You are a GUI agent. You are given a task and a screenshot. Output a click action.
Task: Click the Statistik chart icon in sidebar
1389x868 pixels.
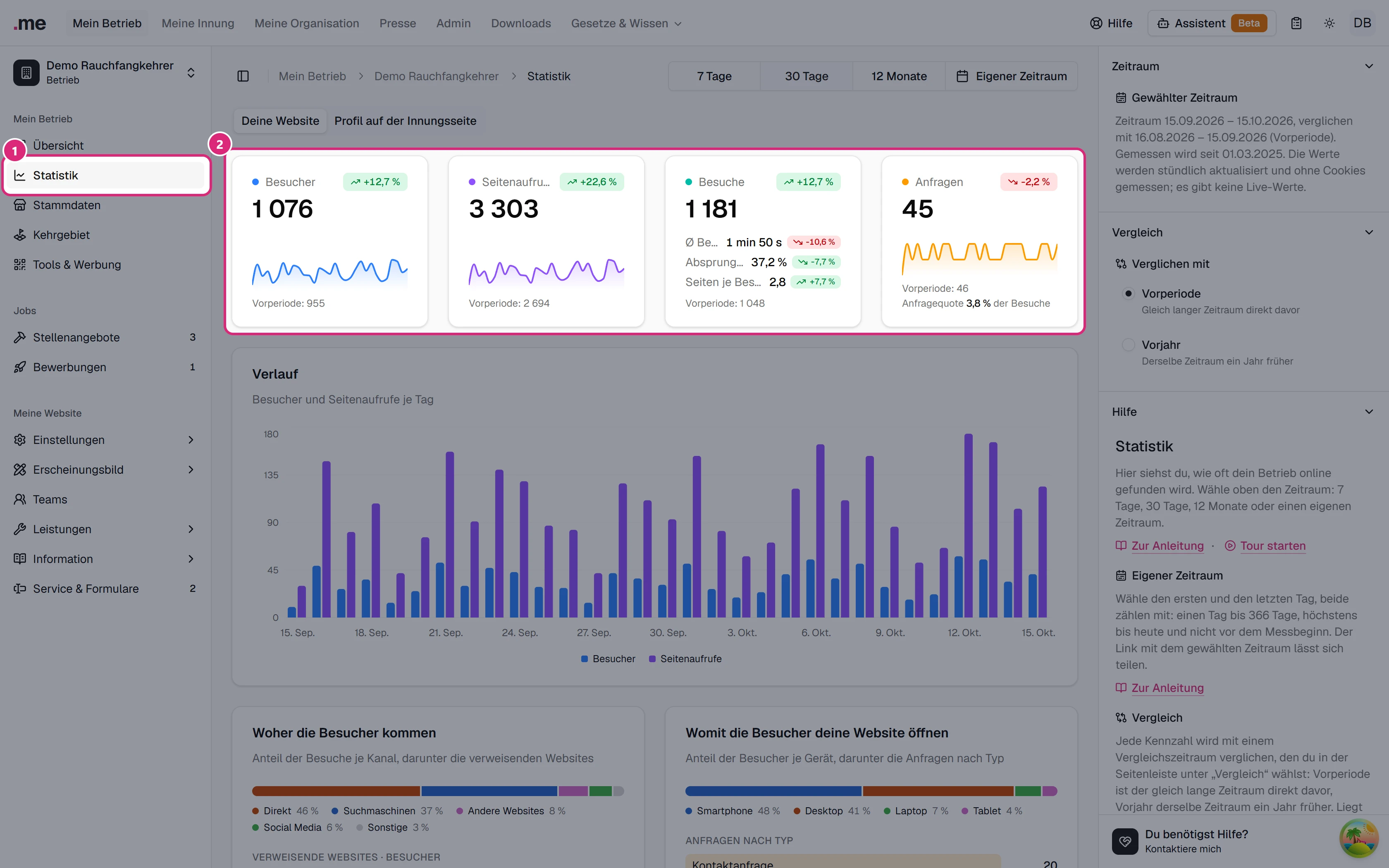click(x=20, y=176)
